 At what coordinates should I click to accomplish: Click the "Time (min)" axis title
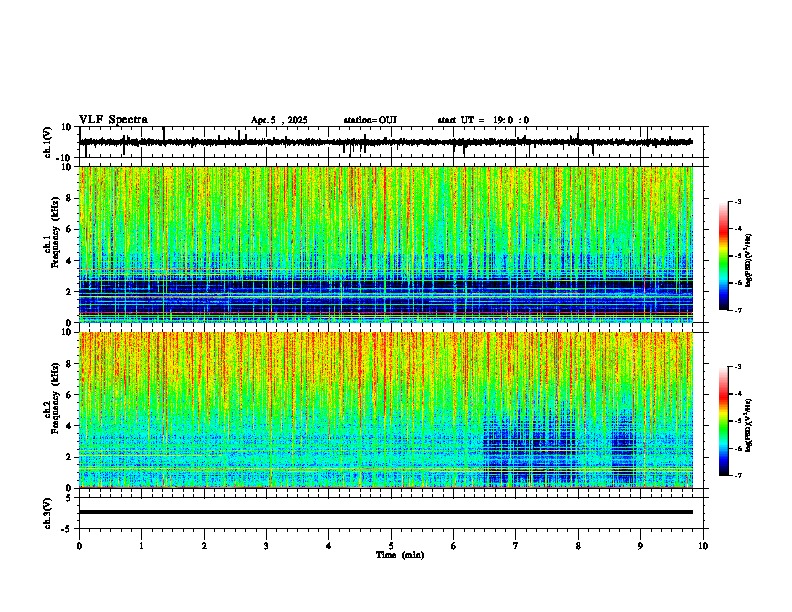tap(400, 555)
